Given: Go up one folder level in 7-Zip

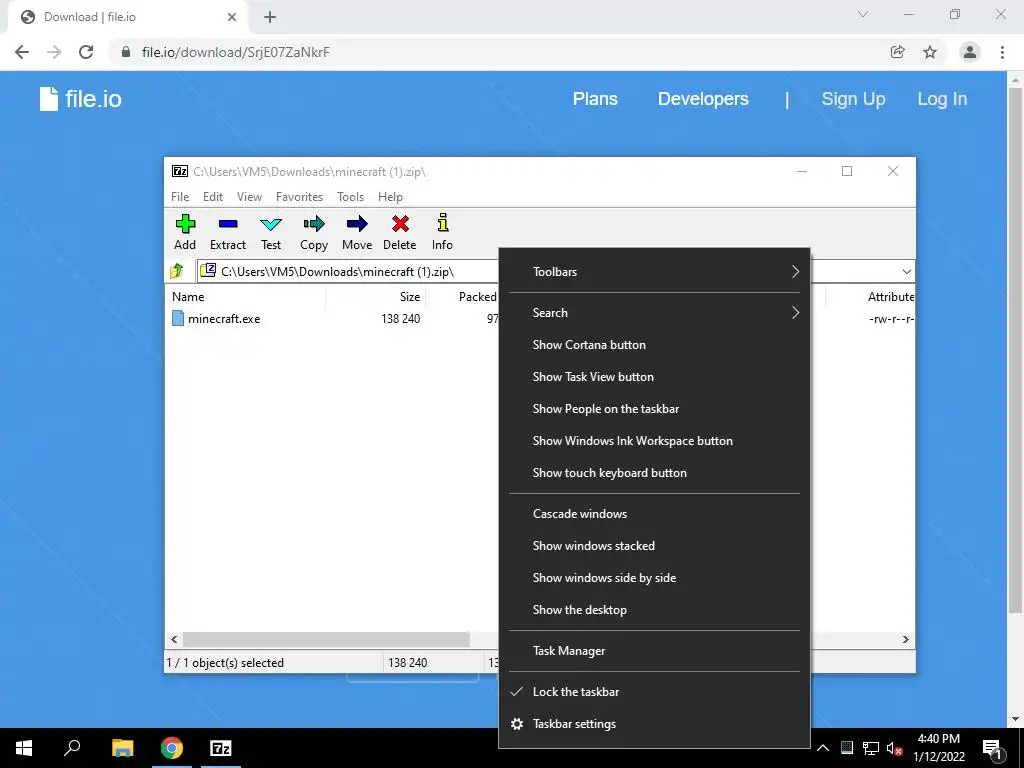Looking at the screenshot, I should (177, 271).
